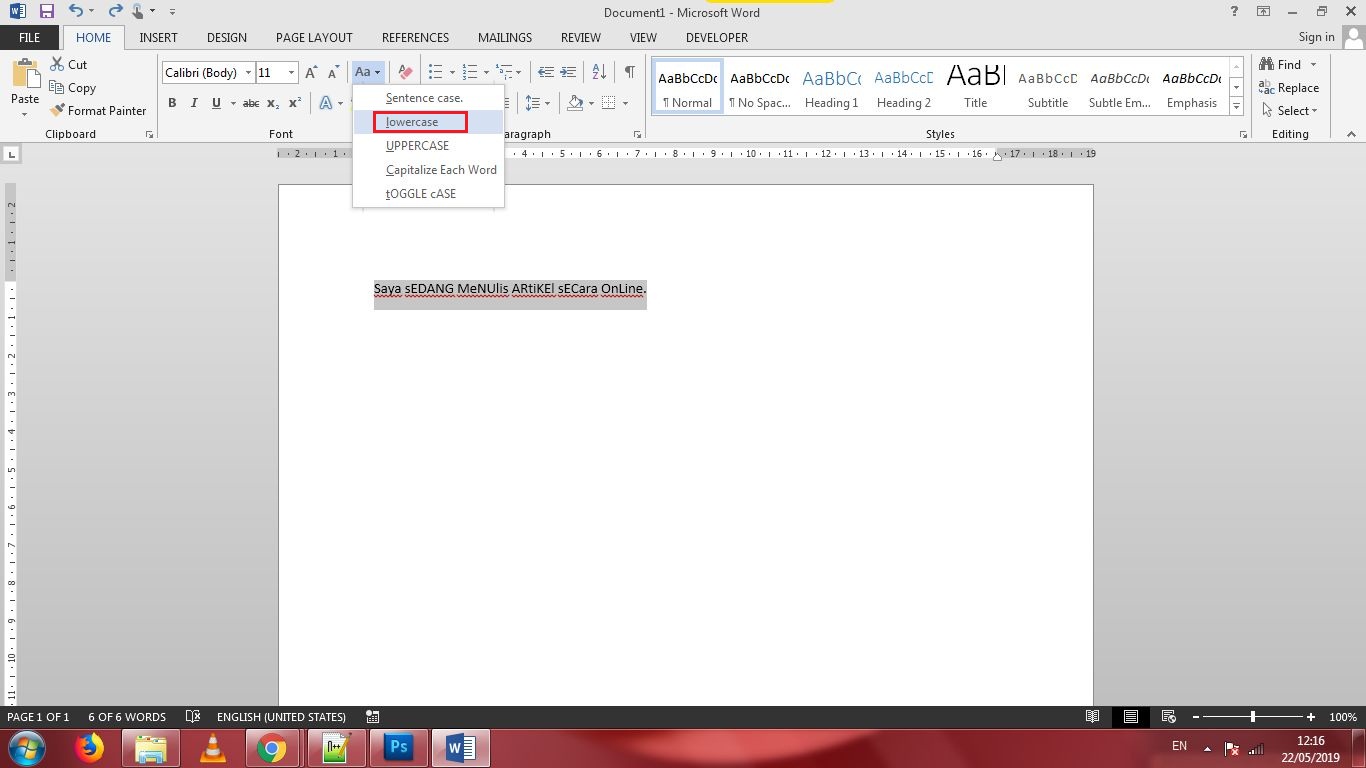Select UPPERCASE from the change case menu
Image resolution: width=1366 pixels, height=768 pixels.
(417, 145)
